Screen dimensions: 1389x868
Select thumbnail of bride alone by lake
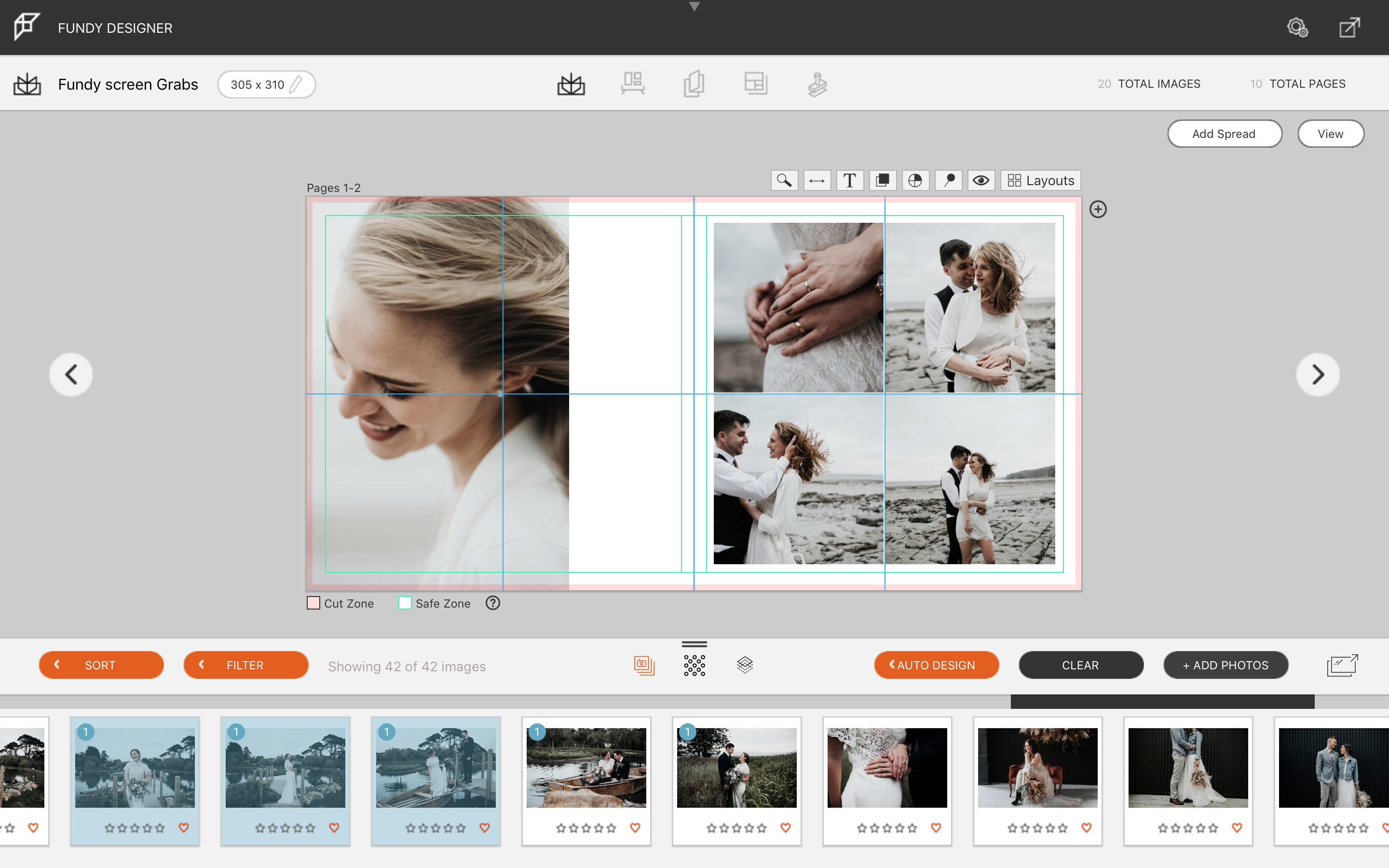135,768
